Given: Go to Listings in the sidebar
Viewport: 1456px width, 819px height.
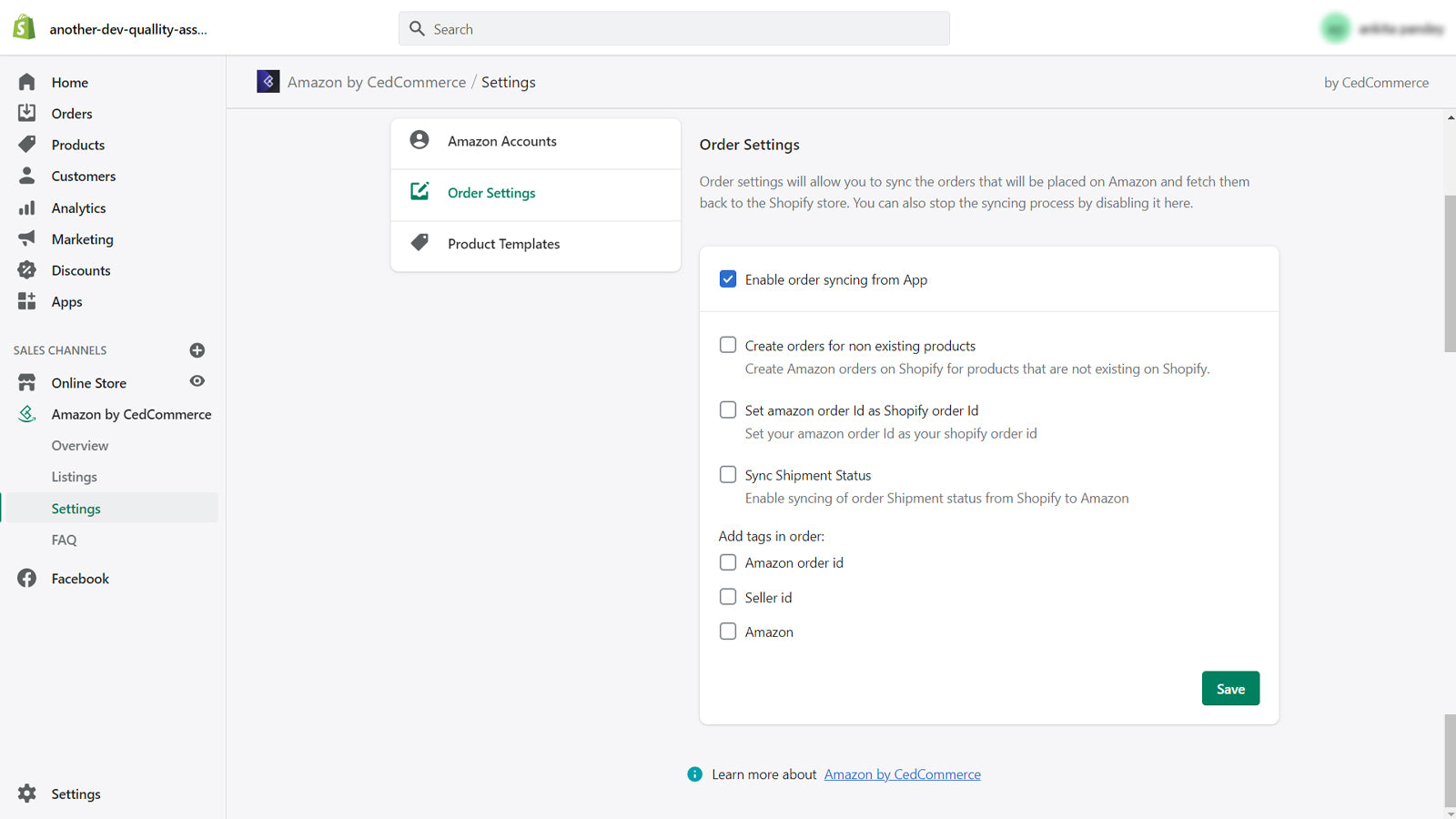Looking at the screenshot, I should click(x=75, y=477).
